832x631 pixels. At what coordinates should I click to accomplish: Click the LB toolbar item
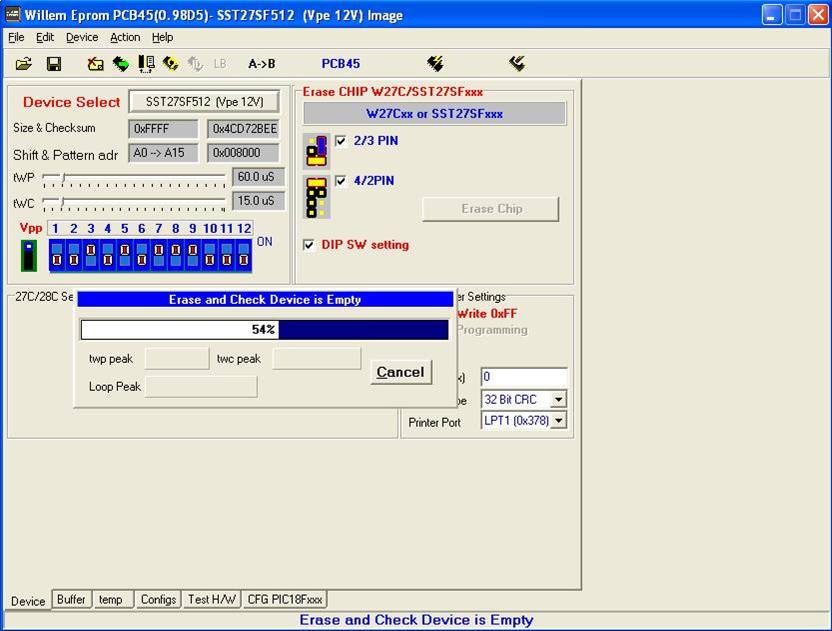(220, 64)
